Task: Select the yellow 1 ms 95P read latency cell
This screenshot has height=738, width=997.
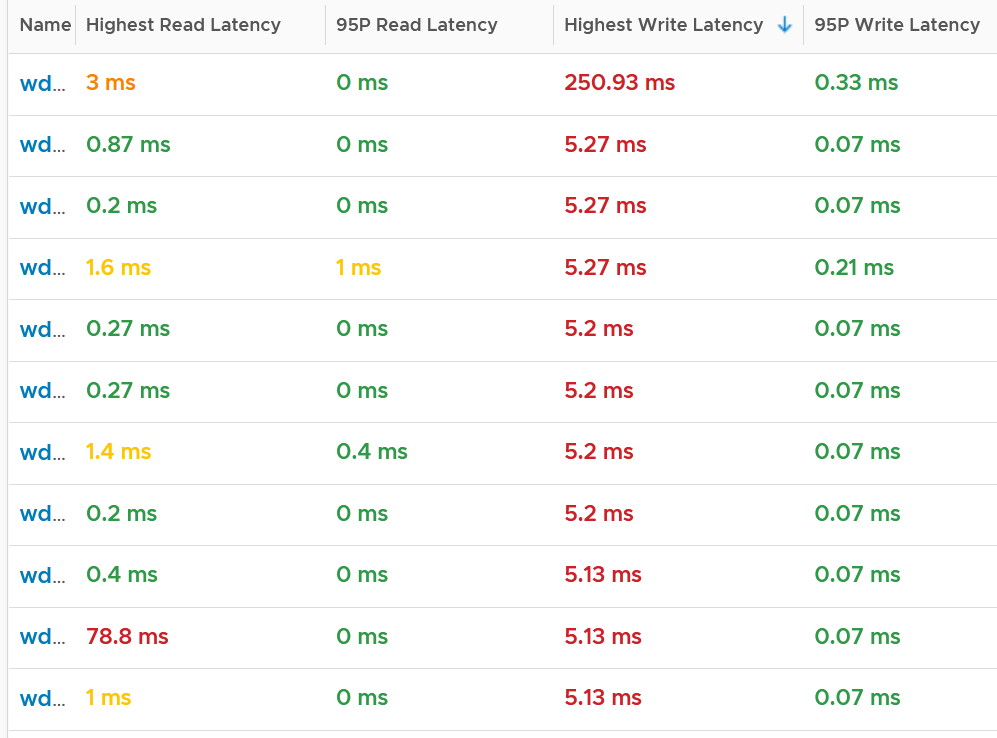Action: [x=358, y=268]
